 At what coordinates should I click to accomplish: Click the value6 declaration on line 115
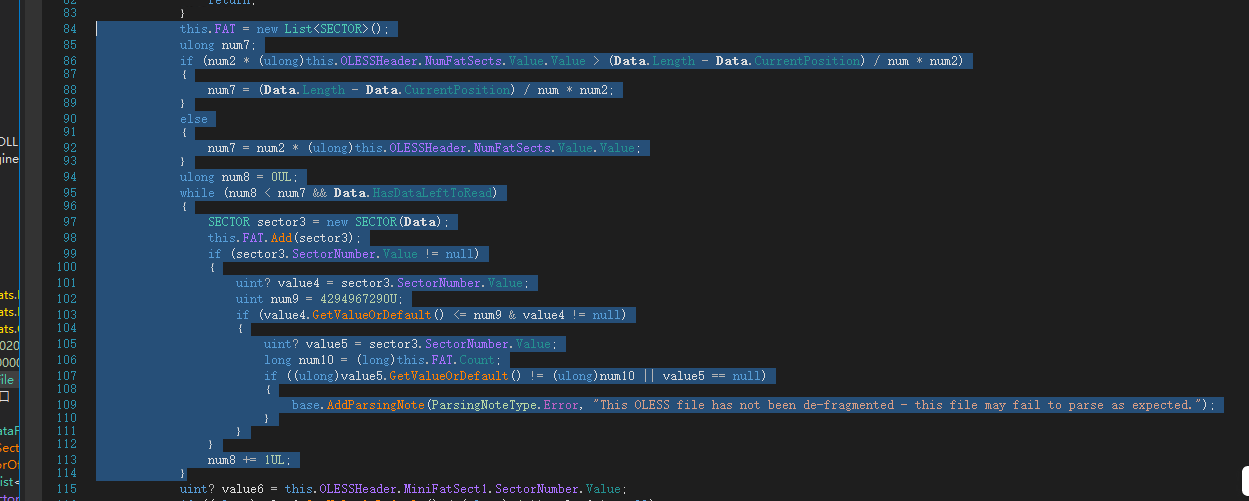point(243,489)
